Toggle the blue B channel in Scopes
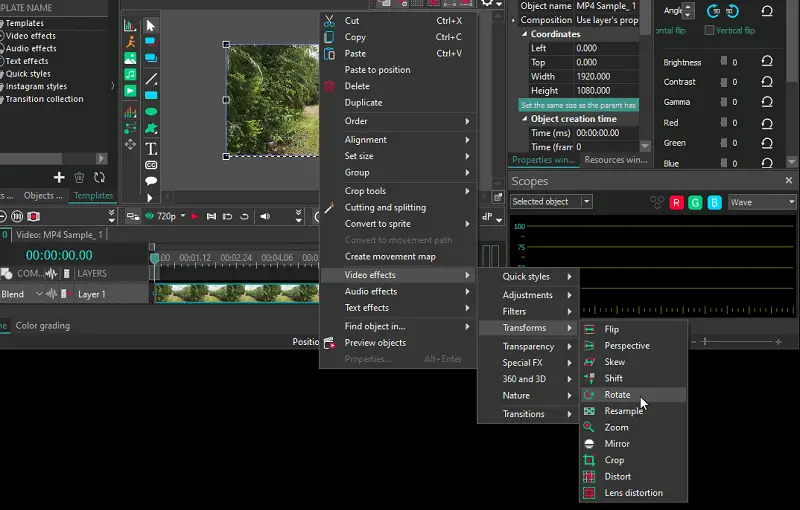 coord(714,202)
